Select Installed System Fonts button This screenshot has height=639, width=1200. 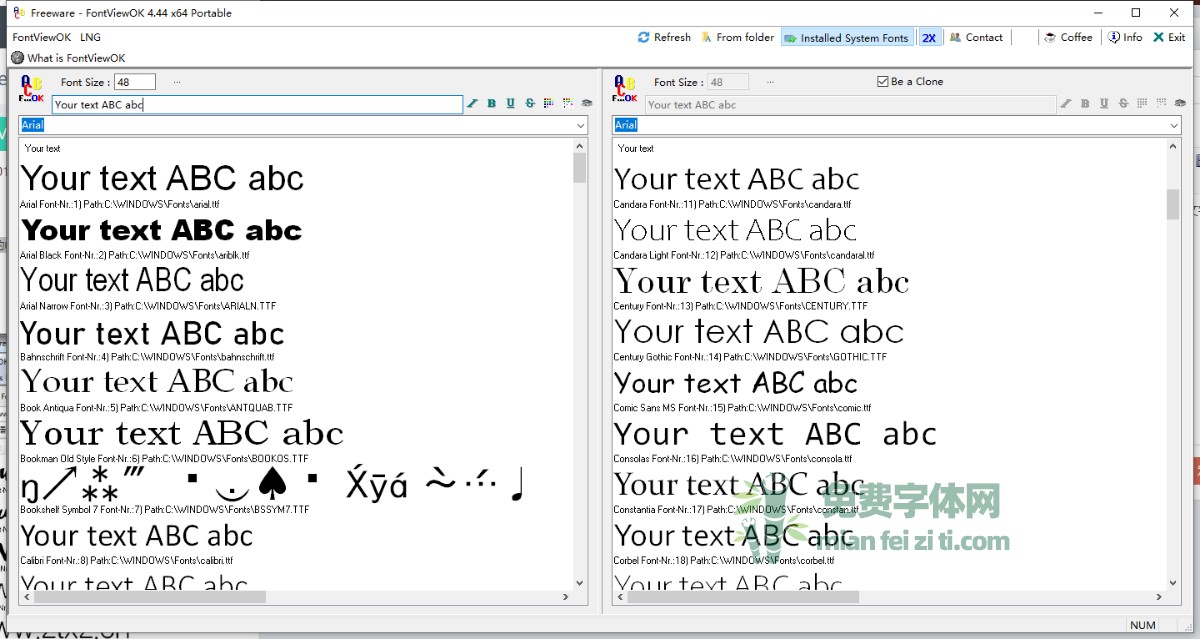(846, 38)
